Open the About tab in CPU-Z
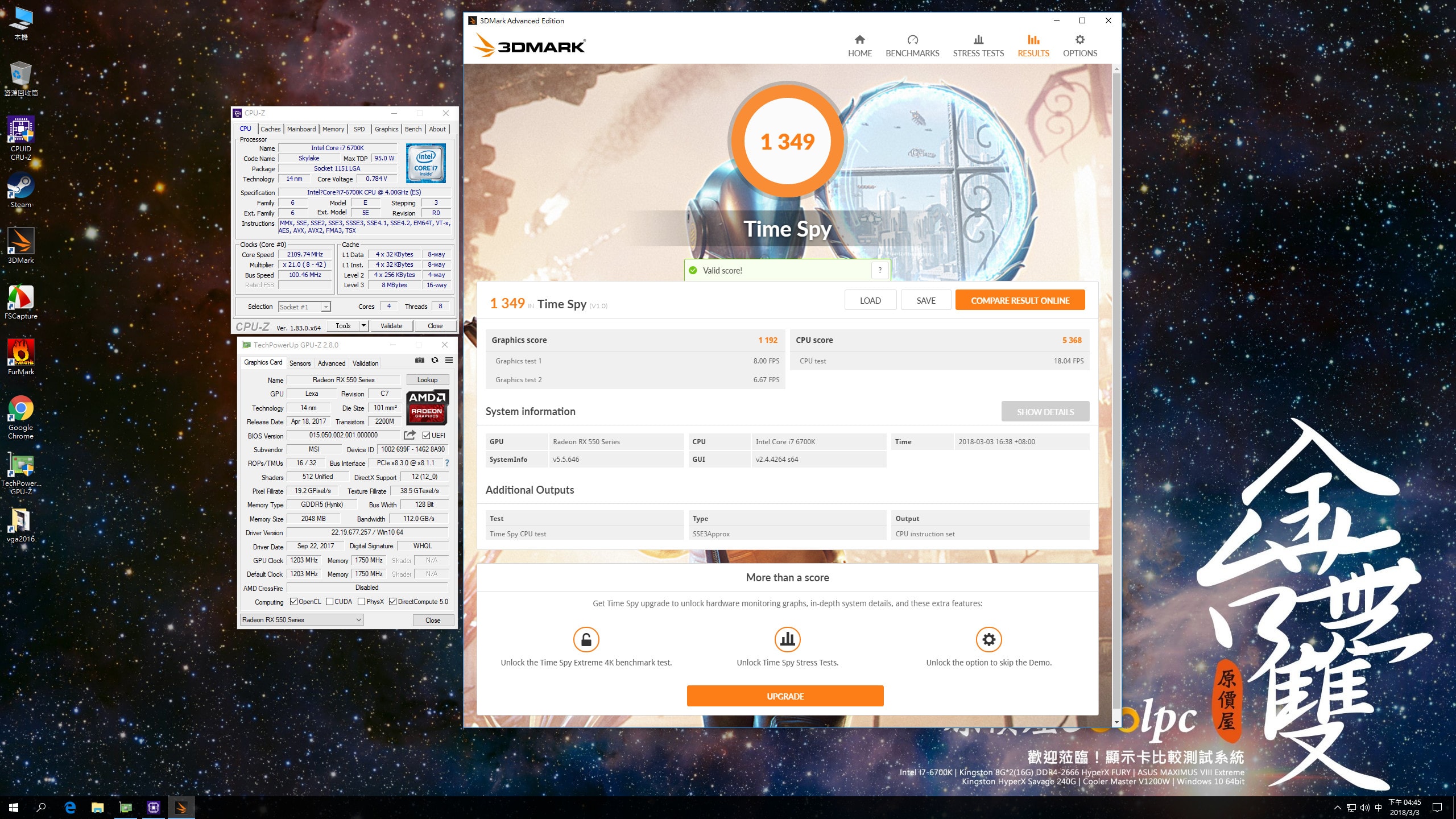The height and width of the screenshot is (819, 1456). [x=437, y=129]
